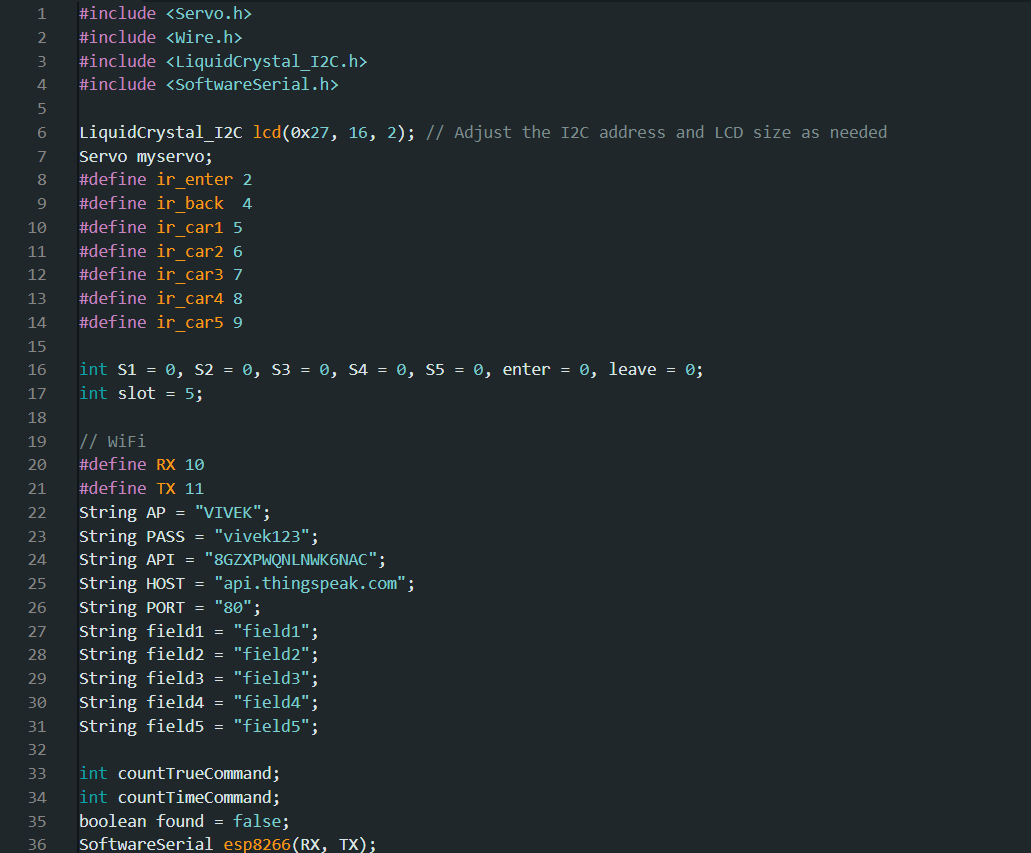
Task: Click the ir_car4 macro name
Action: (190, 299)
